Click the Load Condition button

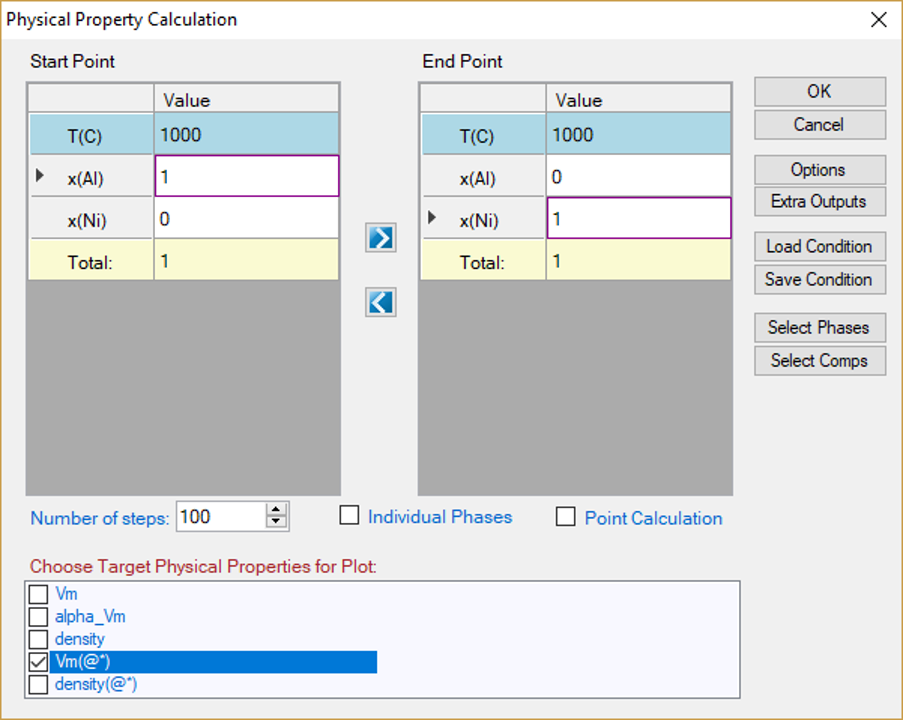(819, 247)
